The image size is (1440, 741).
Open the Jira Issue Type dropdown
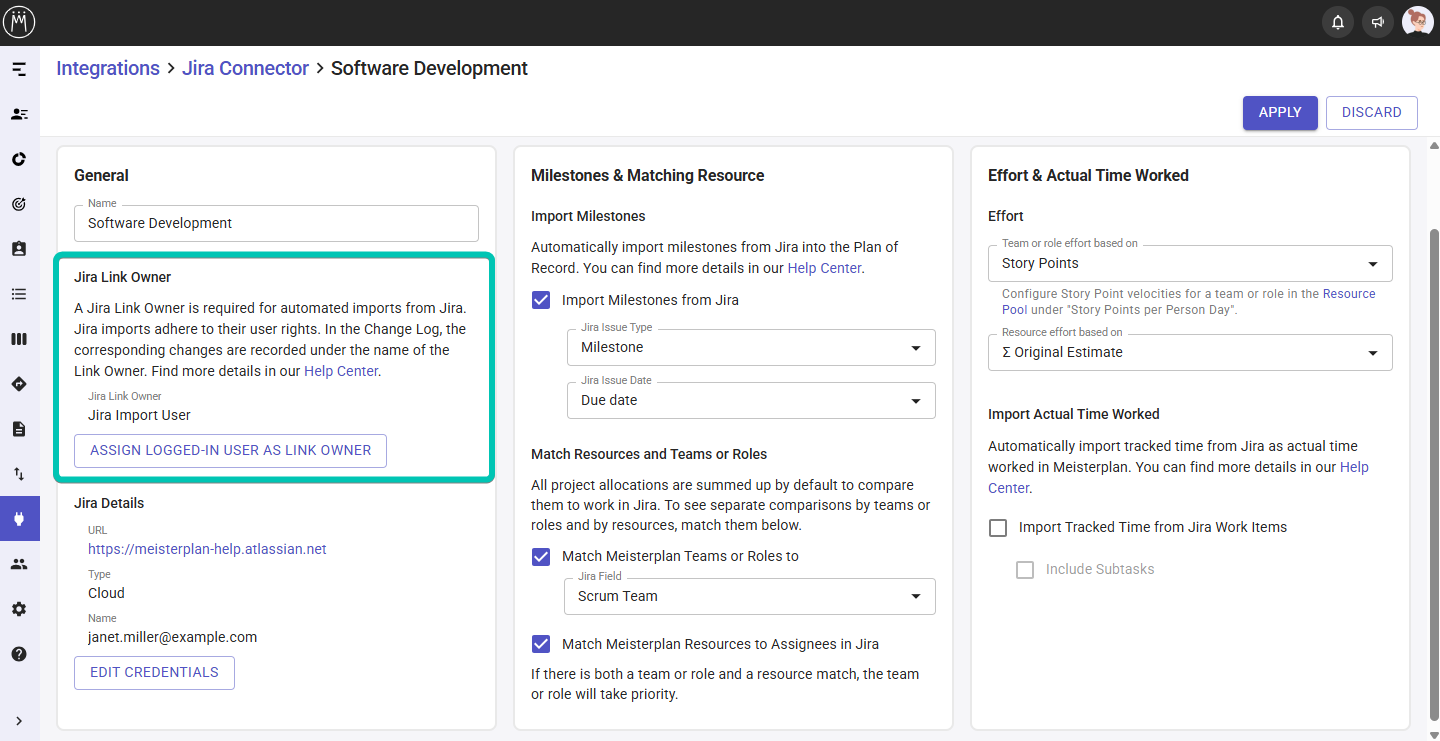tap(751, 347)
